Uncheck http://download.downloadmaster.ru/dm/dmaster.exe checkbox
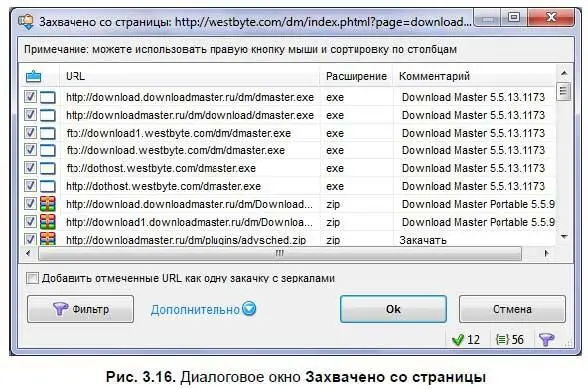Screen dimensions: 588x389 point(30,97)
